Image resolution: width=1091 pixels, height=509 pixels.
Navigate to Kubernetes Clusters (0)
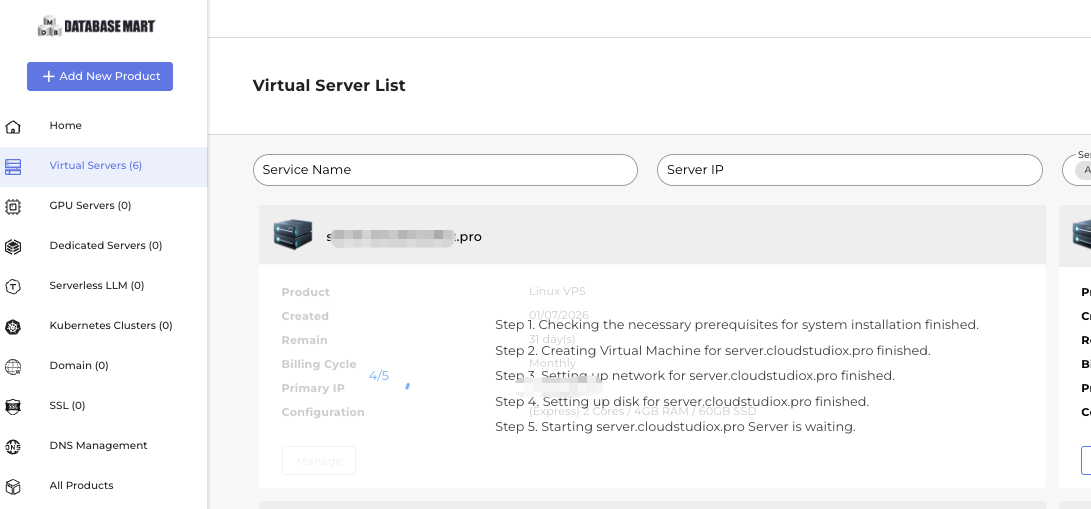coord(111,325)
